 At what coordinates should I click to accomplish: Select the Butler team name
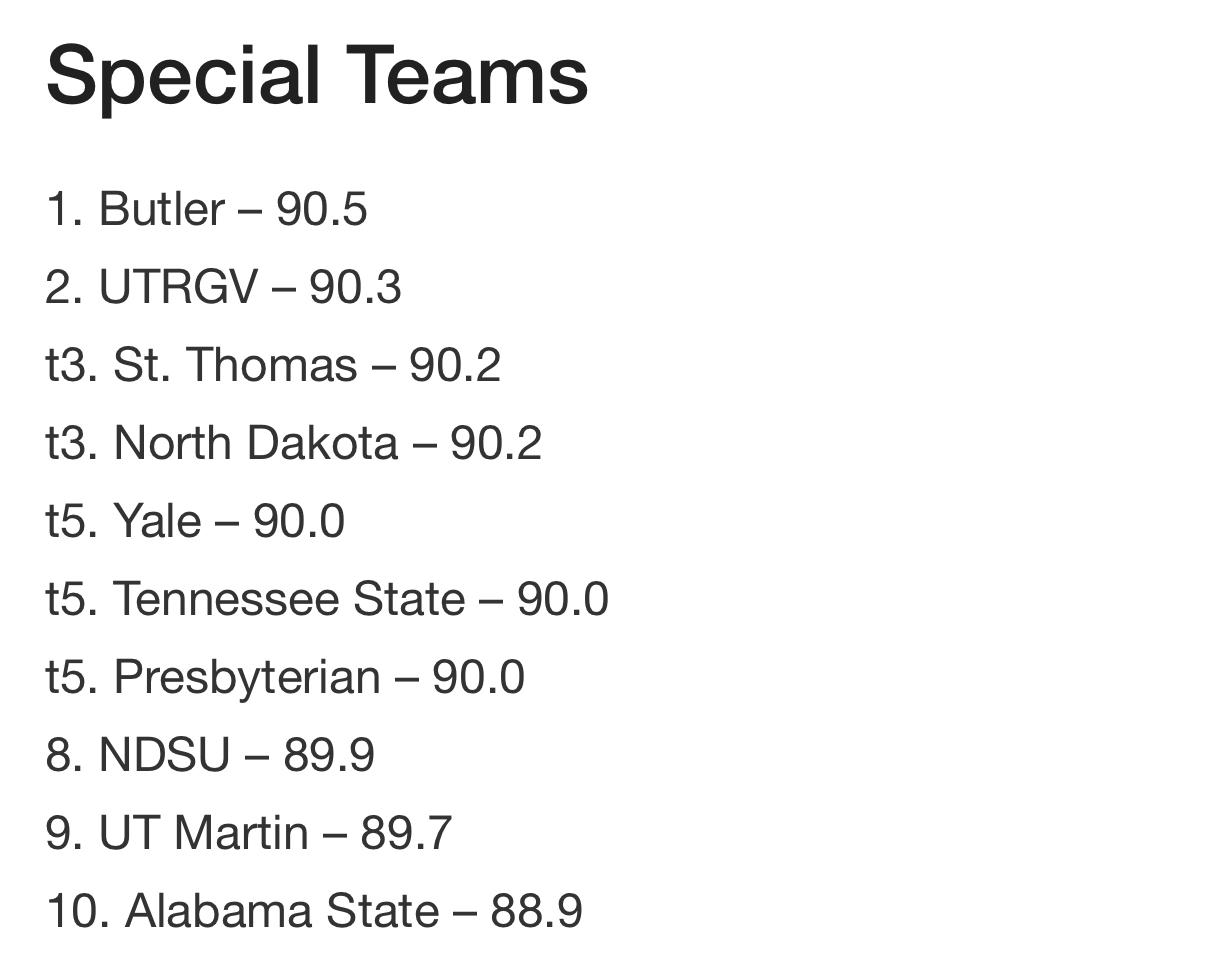tap(161, 210)
